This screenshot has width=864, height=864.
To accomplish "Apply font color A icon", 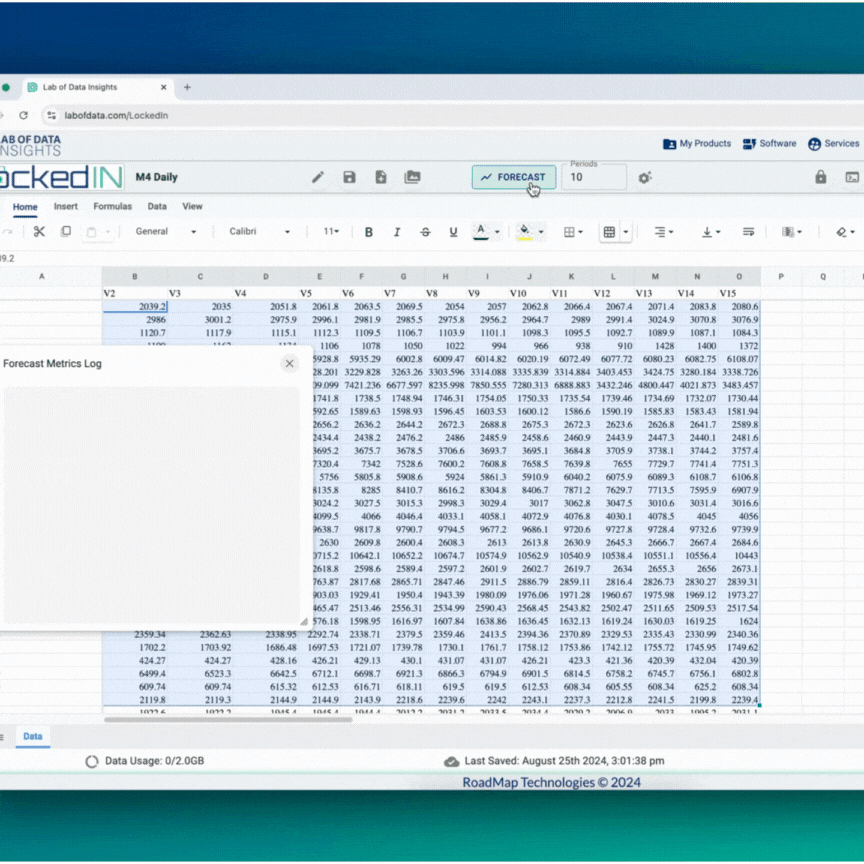I will (480, 231).
